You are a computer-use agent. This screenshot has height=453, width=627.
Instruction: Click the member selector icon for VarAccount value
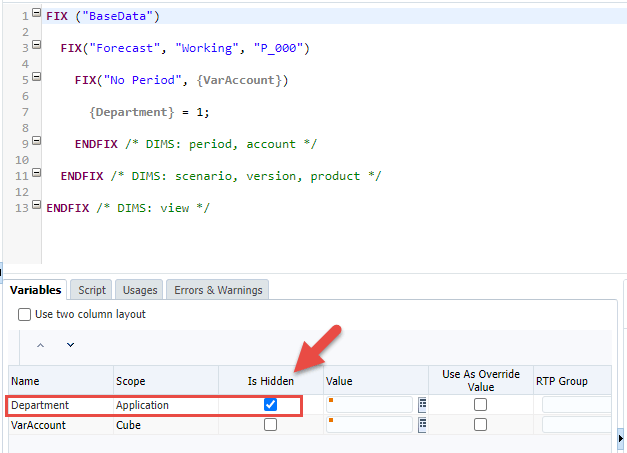(x=421, y=425)
